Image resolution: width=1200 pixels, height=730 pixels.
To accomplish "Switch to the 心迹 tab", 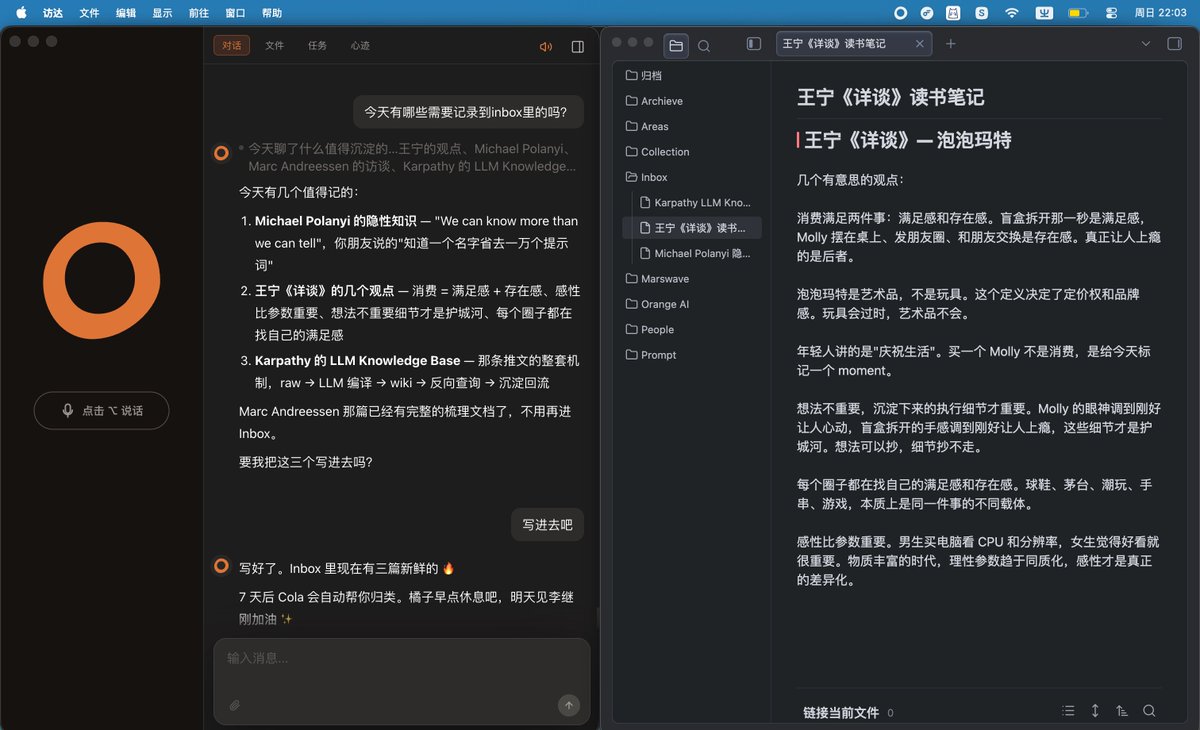I will click(x=360, y=46).
